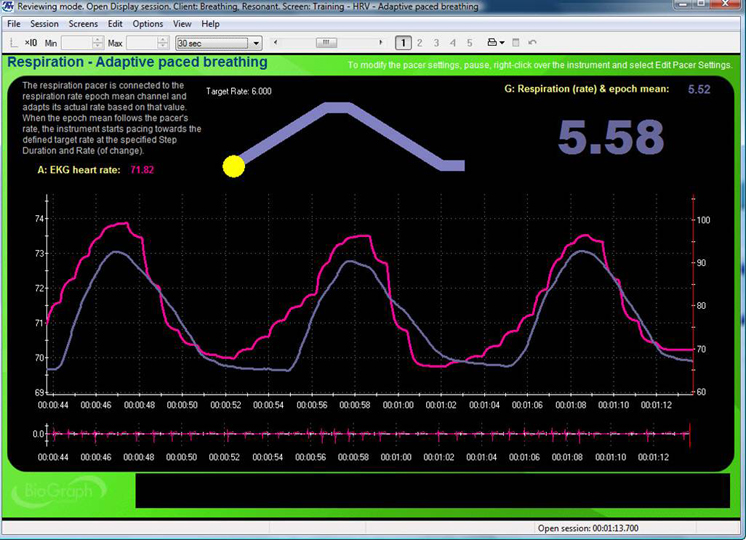Click the x10 scale multiplier icon
This screenshot has width=746, height=540.
tap(31, 43)
